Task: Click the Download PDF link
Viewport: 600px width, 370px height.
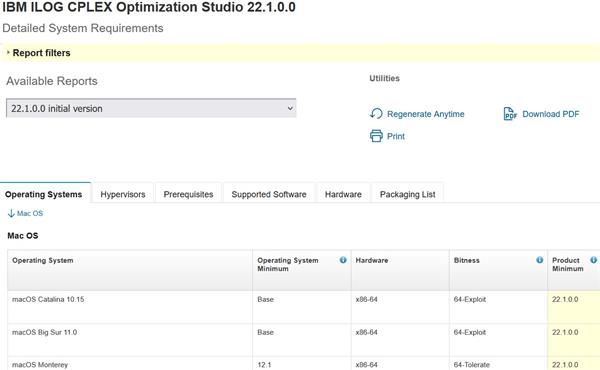Action: (x=551, y=114)
